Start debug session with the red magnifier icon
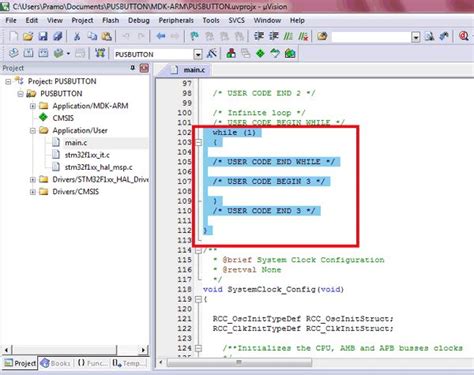This screenshot has height=375, width=474. click(464, 36)
